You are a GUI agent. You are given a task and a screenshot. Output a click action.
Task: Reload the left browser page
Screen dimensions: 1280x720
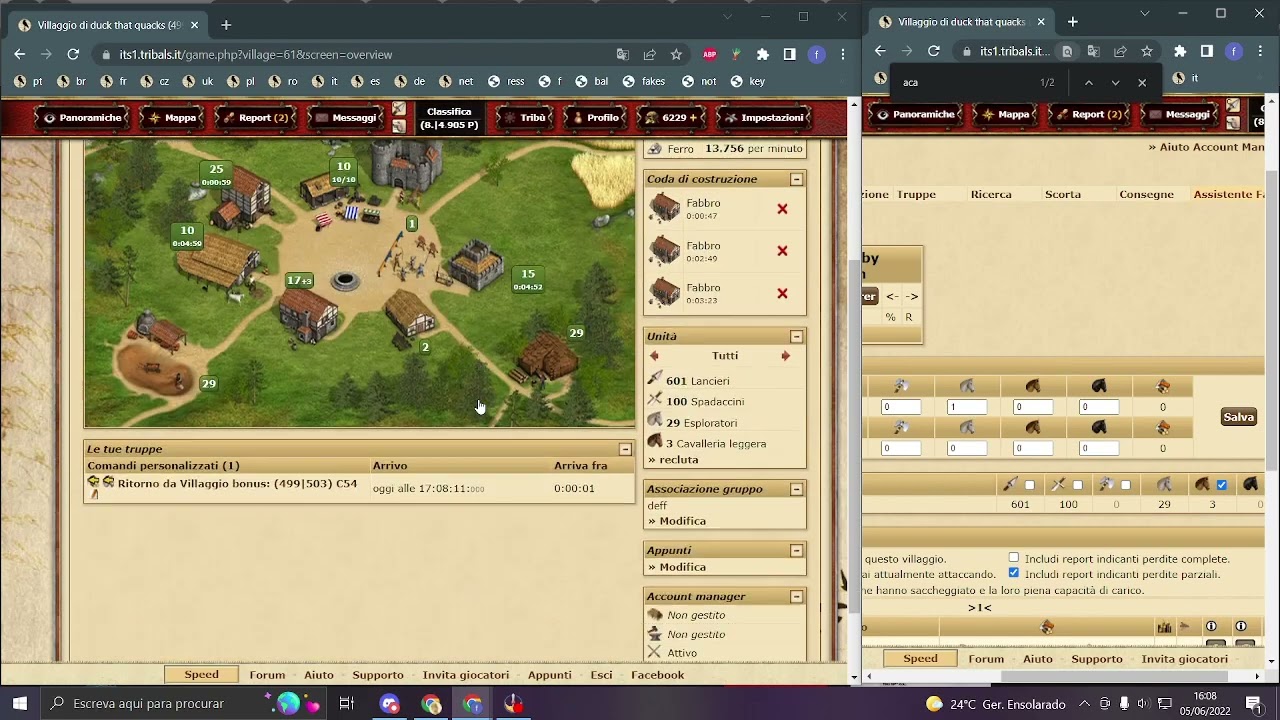click(x=73, y=54)
